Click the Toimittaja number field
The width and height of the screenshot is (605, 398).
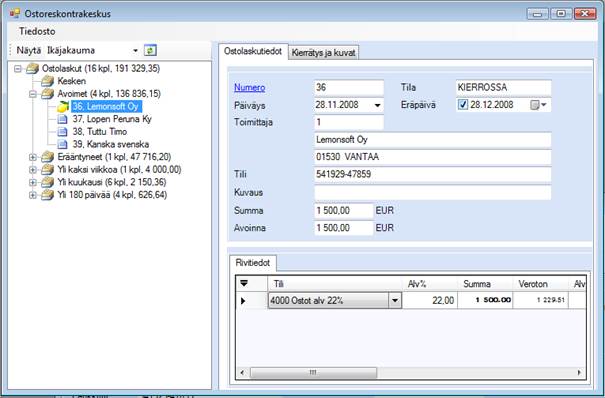click(349, 122)
